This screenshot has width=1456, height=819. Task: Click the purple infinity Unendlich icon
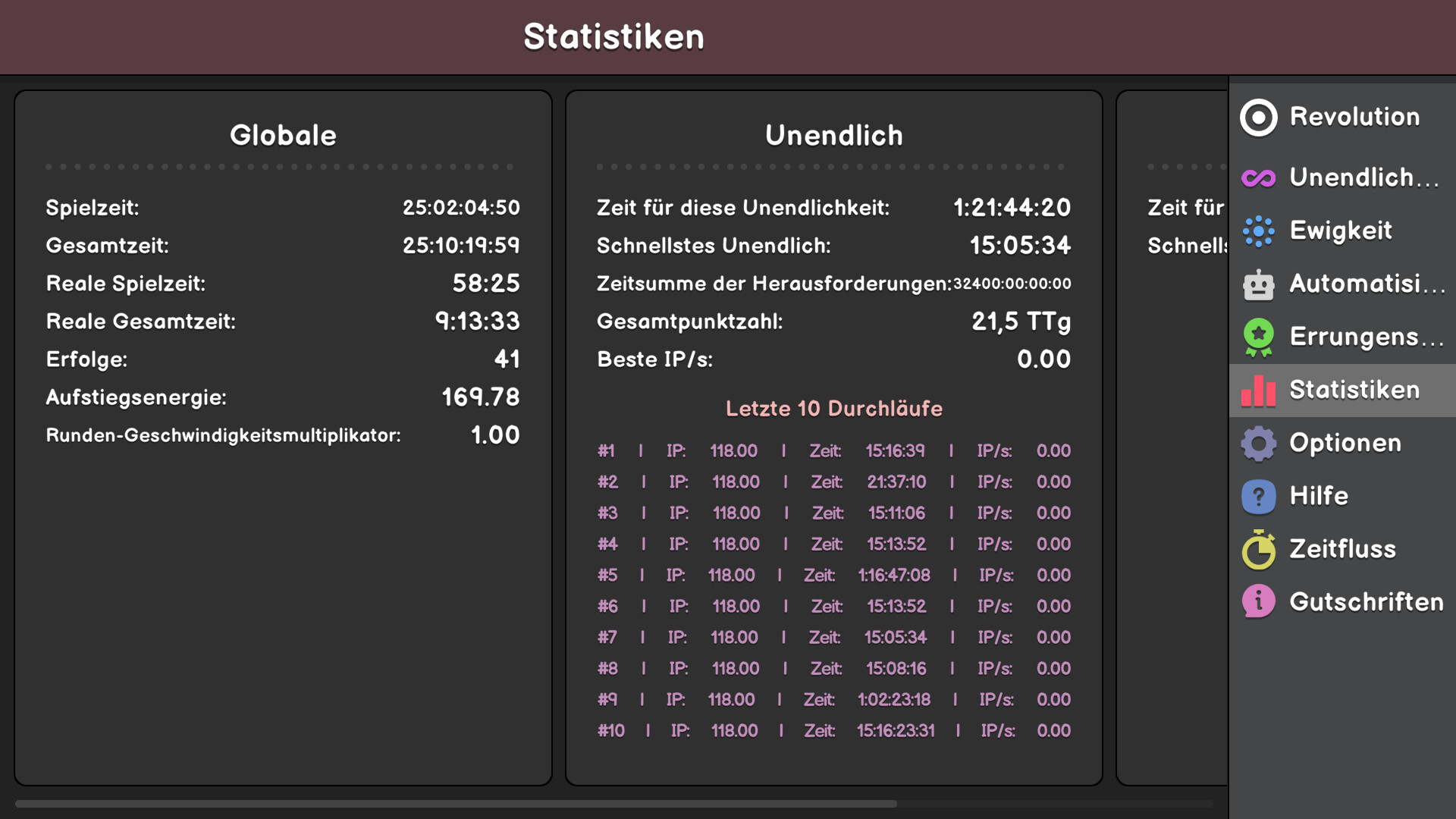1258,178
